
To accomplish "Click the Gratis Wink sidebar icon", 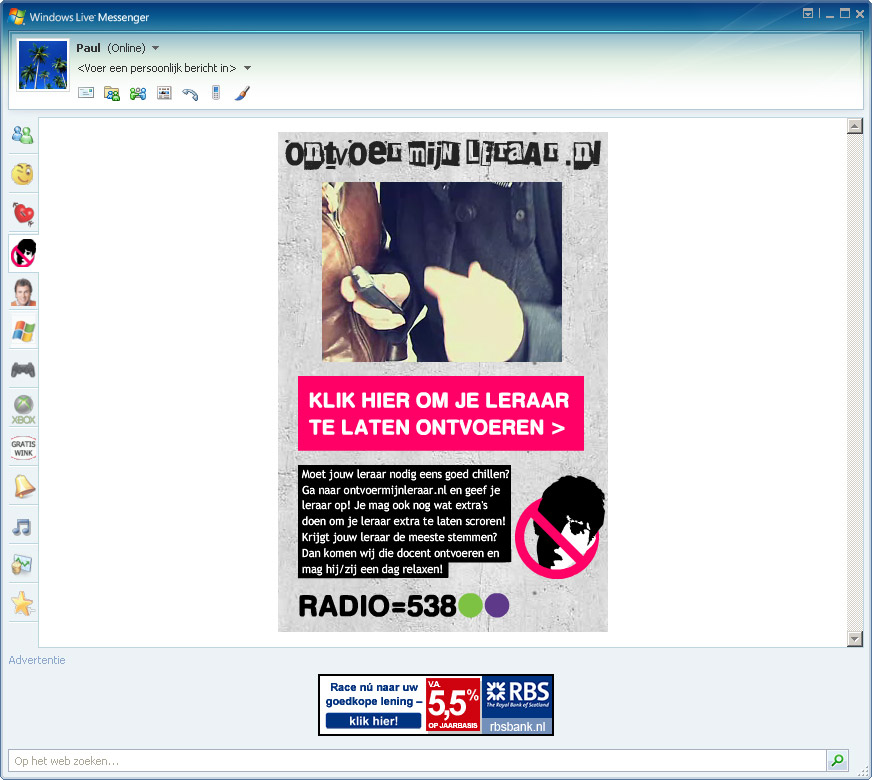I will [x=23, y=447].
